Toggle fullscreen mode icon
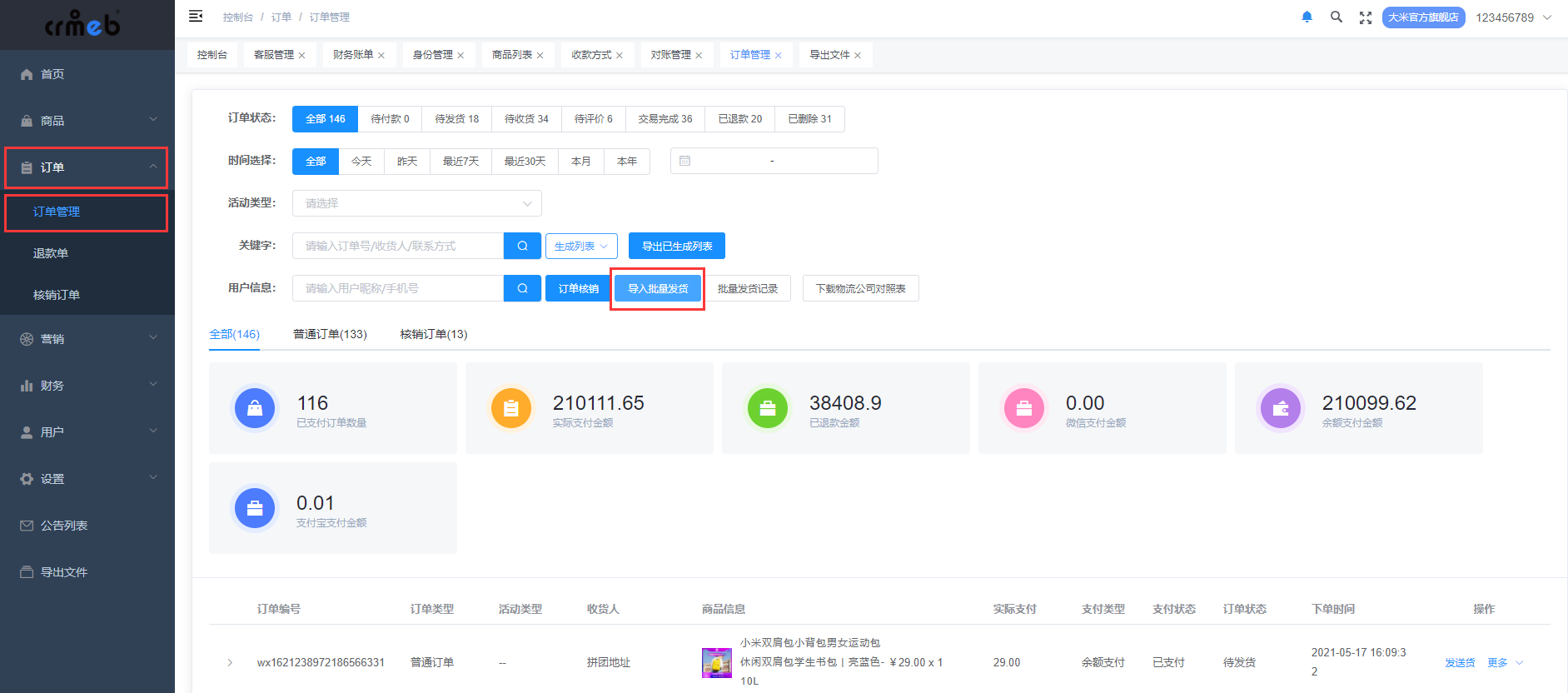The image size is (1568, 693). click(x=1366, y=17)
